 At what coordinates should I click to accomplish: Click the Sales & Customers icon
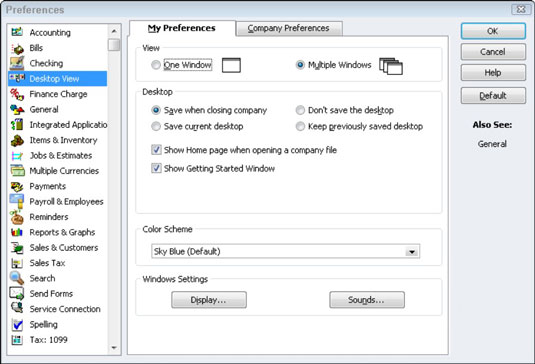tap(17, 248)
